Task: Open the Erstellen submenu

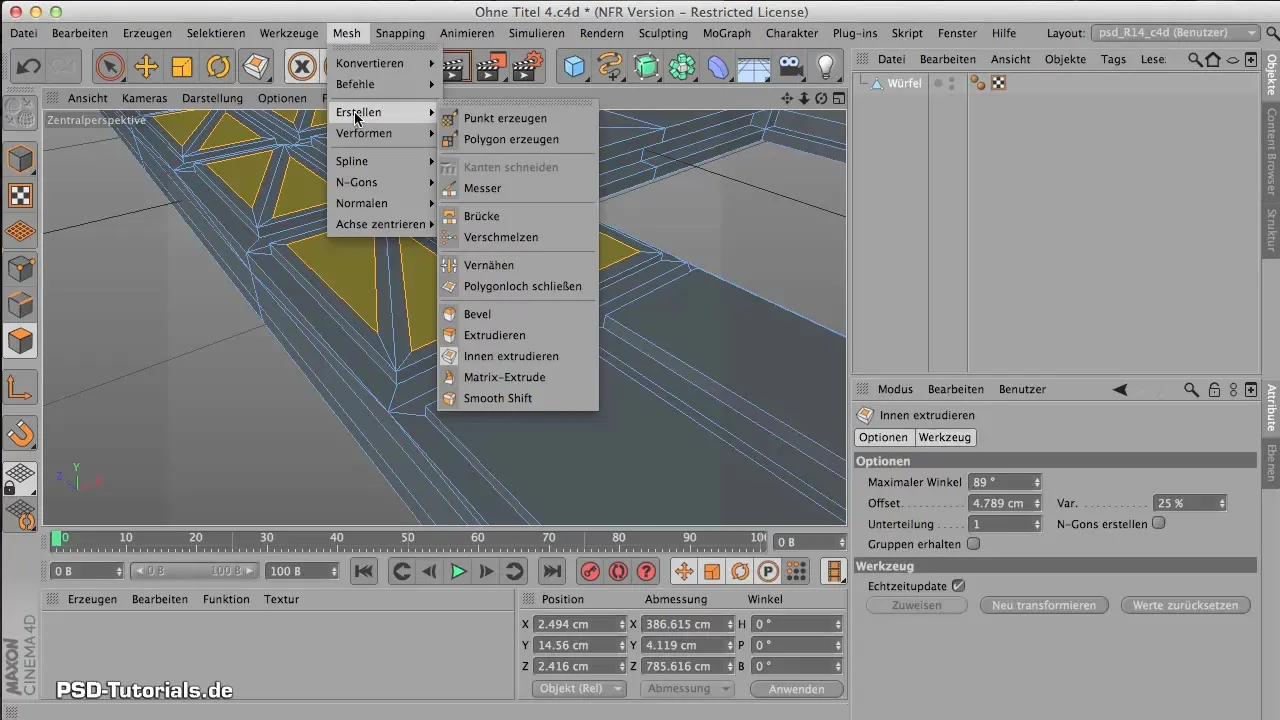Action: (x=384, y=112)
